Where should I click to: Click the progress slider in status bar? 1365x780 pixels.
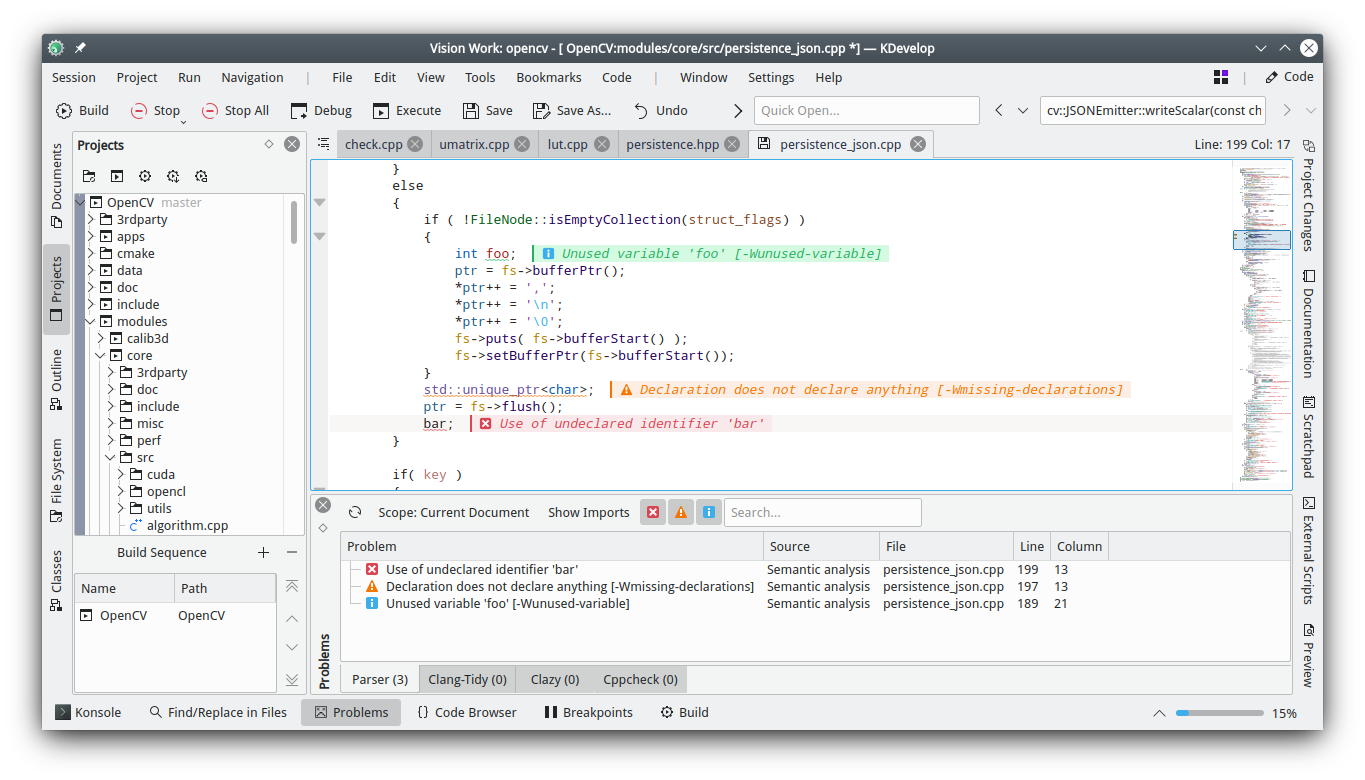1219,713
